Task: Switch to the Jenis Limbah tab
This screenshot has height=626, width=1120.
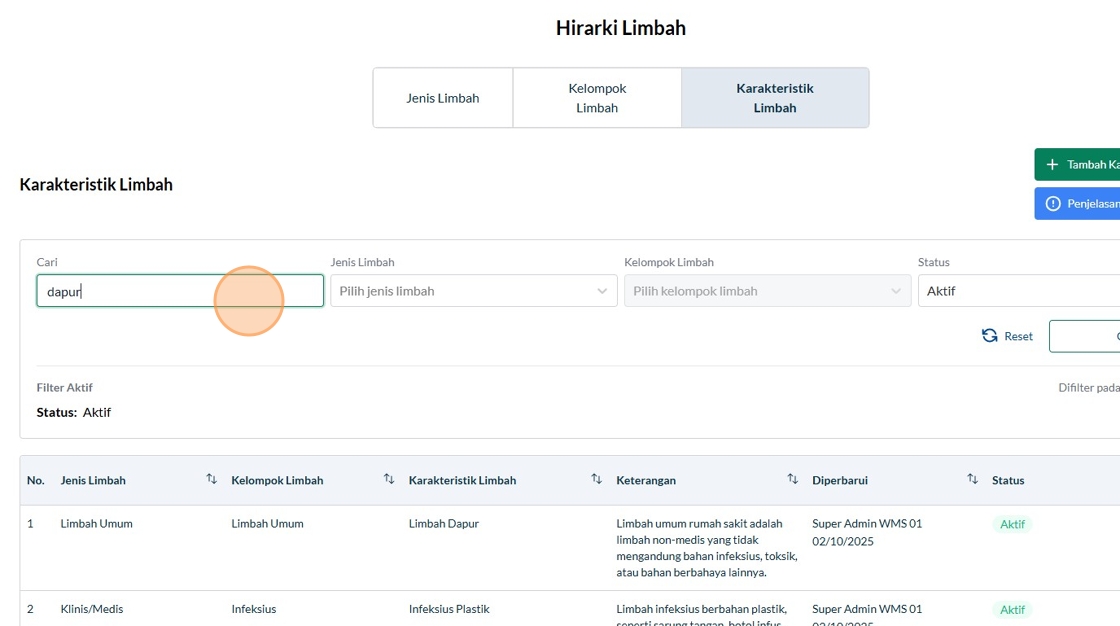Action: (x=443, y=98)
